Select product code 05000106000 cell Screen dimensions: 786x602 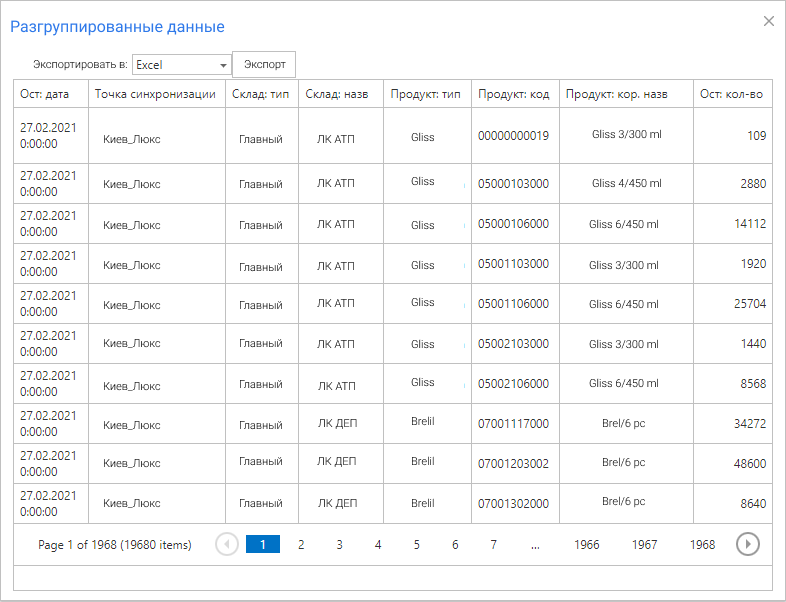pyautogui.click(x=515, y=224)
